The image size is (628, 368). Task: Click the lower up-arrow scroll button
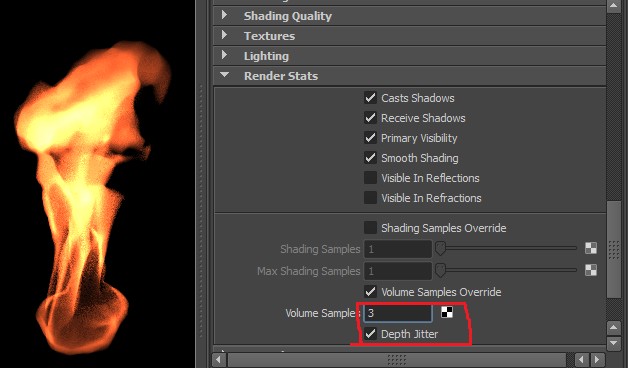click(x=614, y=328)
